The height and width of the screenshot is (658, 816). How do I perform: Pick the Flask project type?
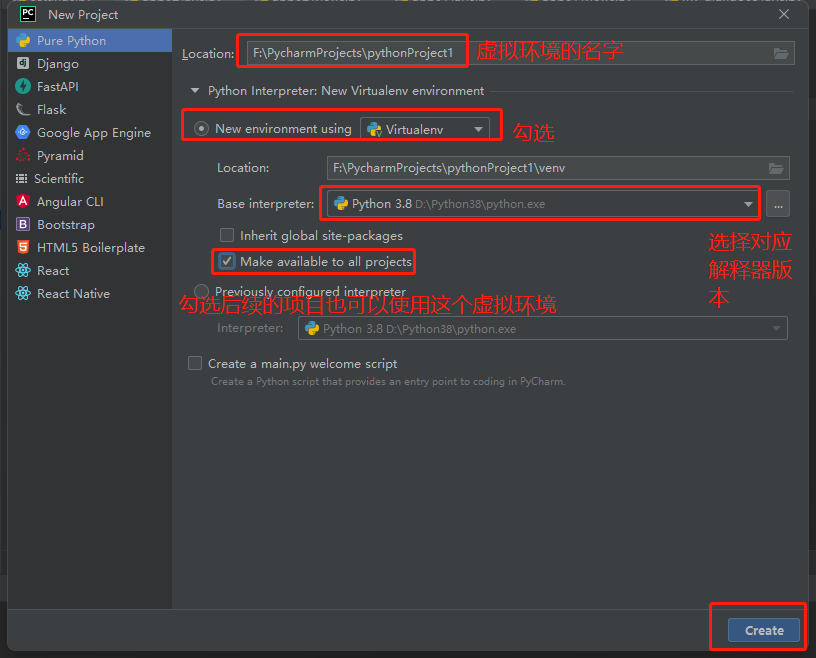pos(90,109)
